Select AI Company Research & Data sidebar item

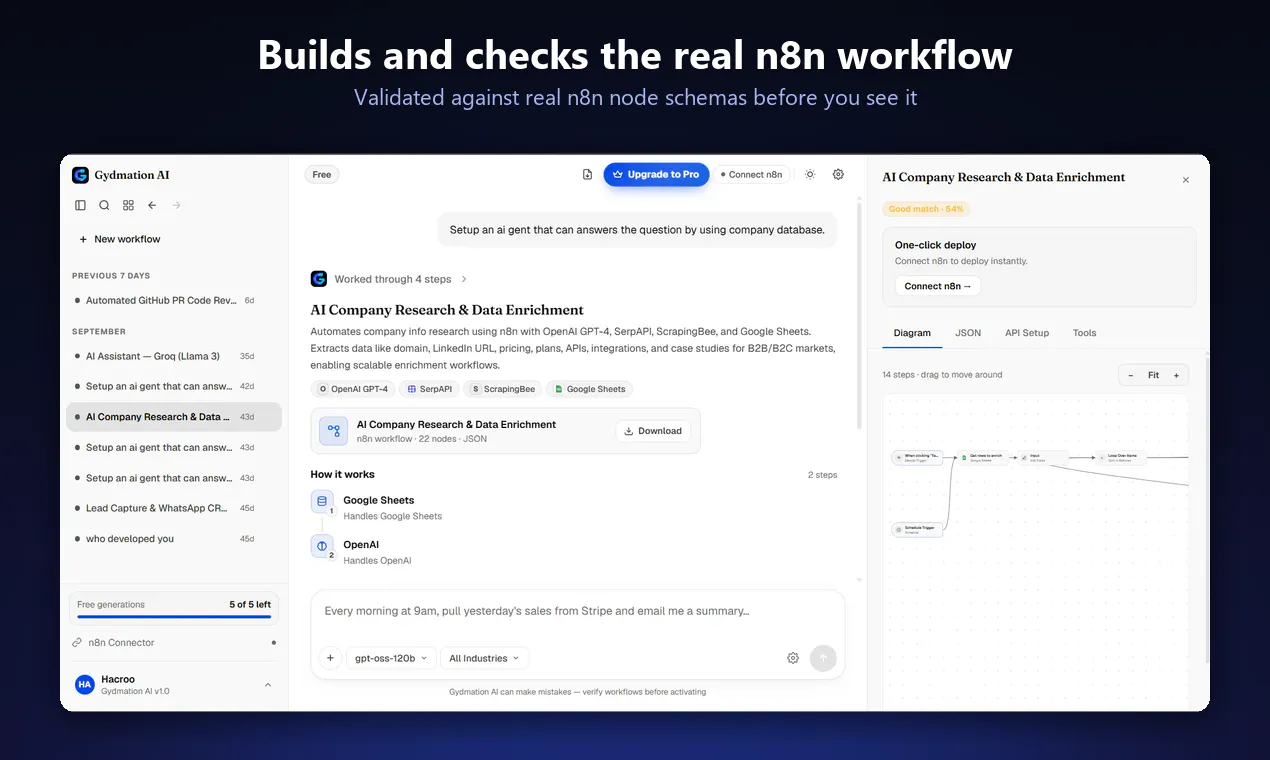(x=174, y=417)
